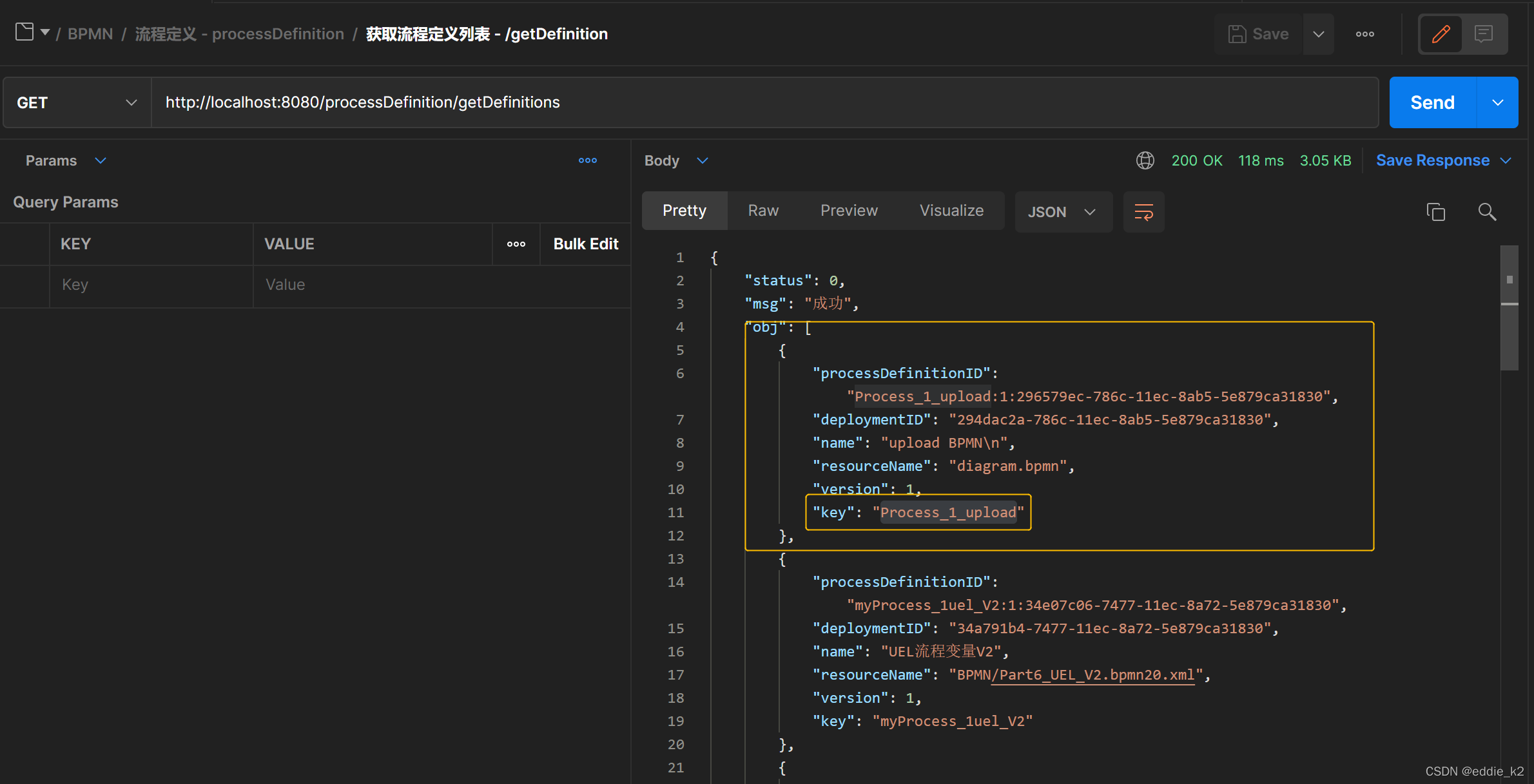Click the request title getDefinition
1534x784 pixels.
487,33
